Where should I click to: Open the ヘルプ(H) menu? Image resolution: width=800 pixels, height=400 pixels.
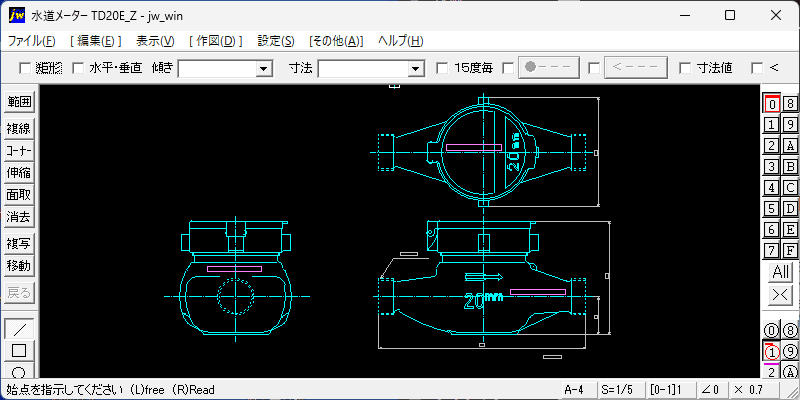coord(401,41)
